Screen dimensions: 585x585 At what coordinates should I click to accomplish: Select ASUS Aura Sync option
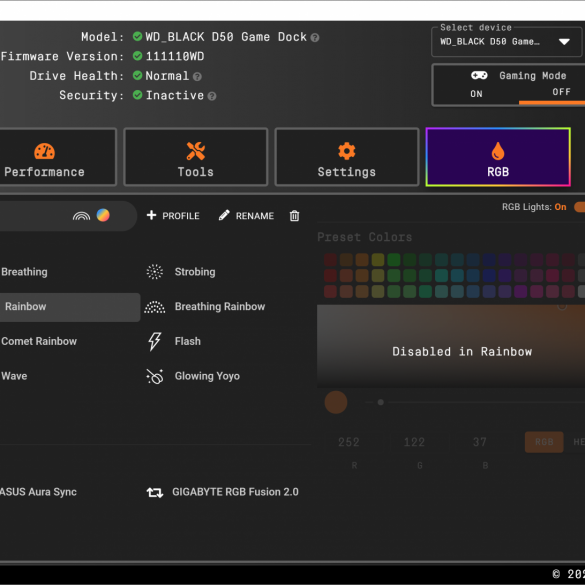pyautogui.click(x=38, y=492)
